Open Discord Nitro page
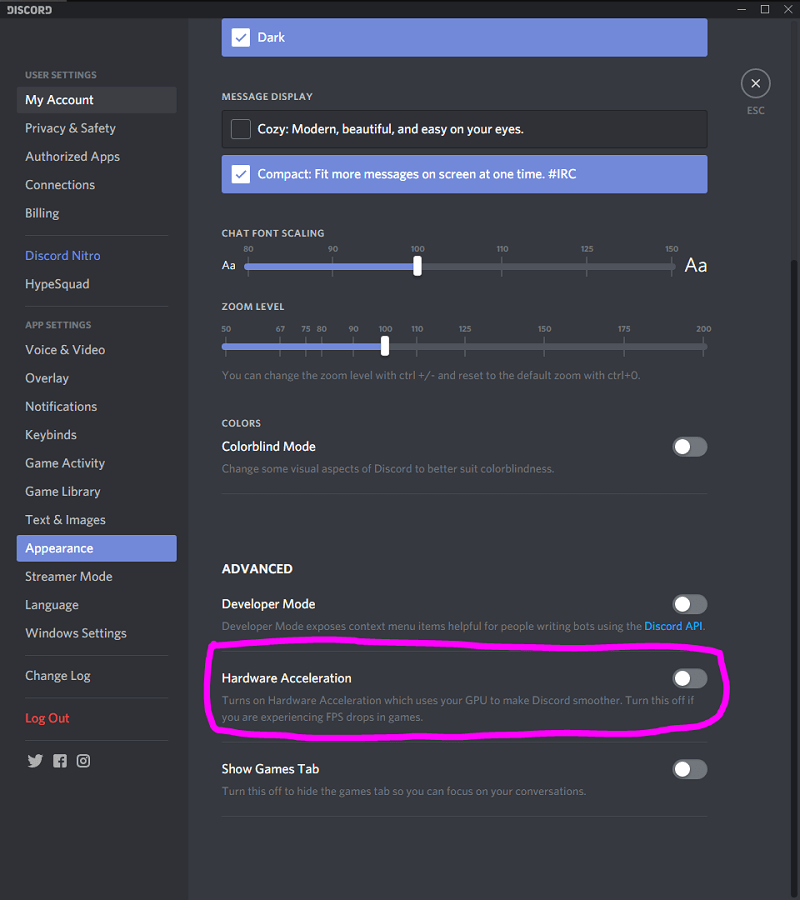This screenshot has width=800, height=900. pos(96,256)
